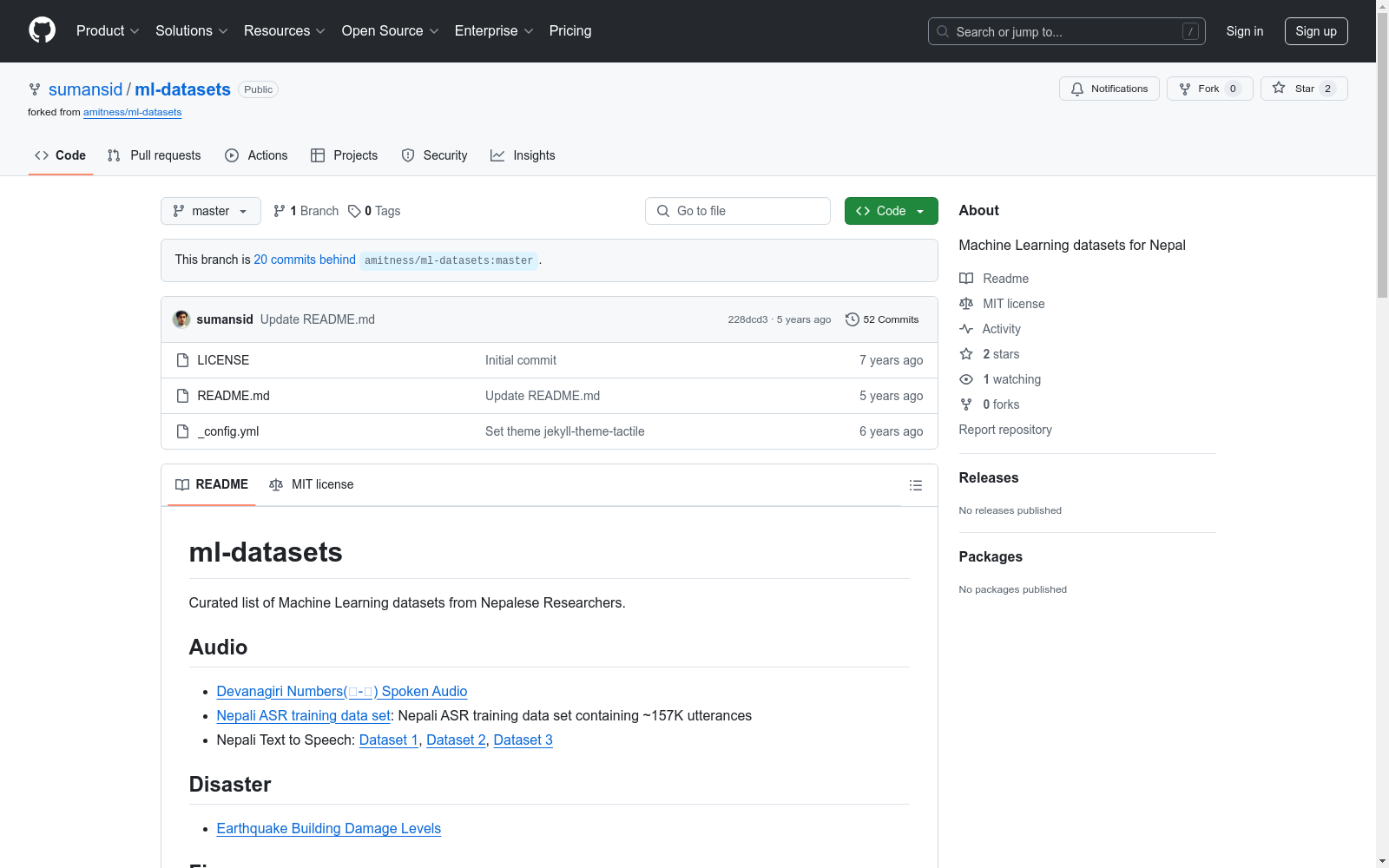The image size is (1389, 868).
Task: Click the forks icon in About
Action: click(966, 404)
